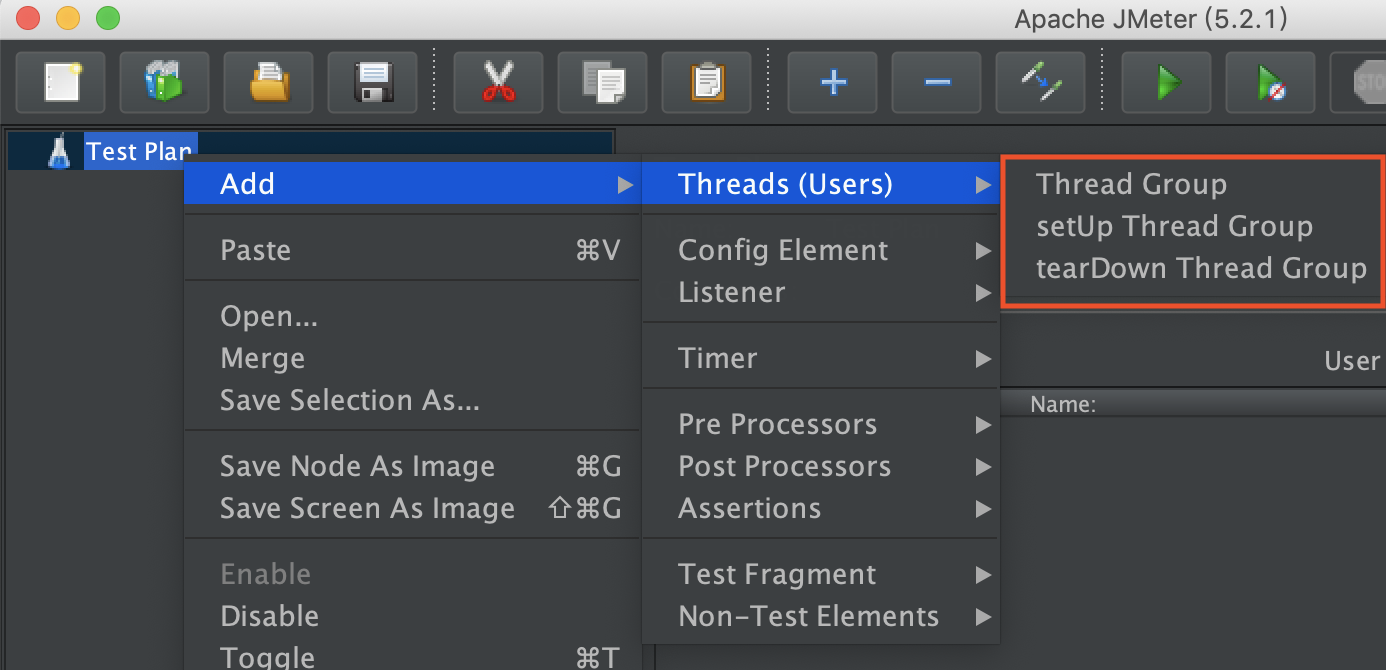Select tearDown Thread Group entry

(x=1201, y=268)
